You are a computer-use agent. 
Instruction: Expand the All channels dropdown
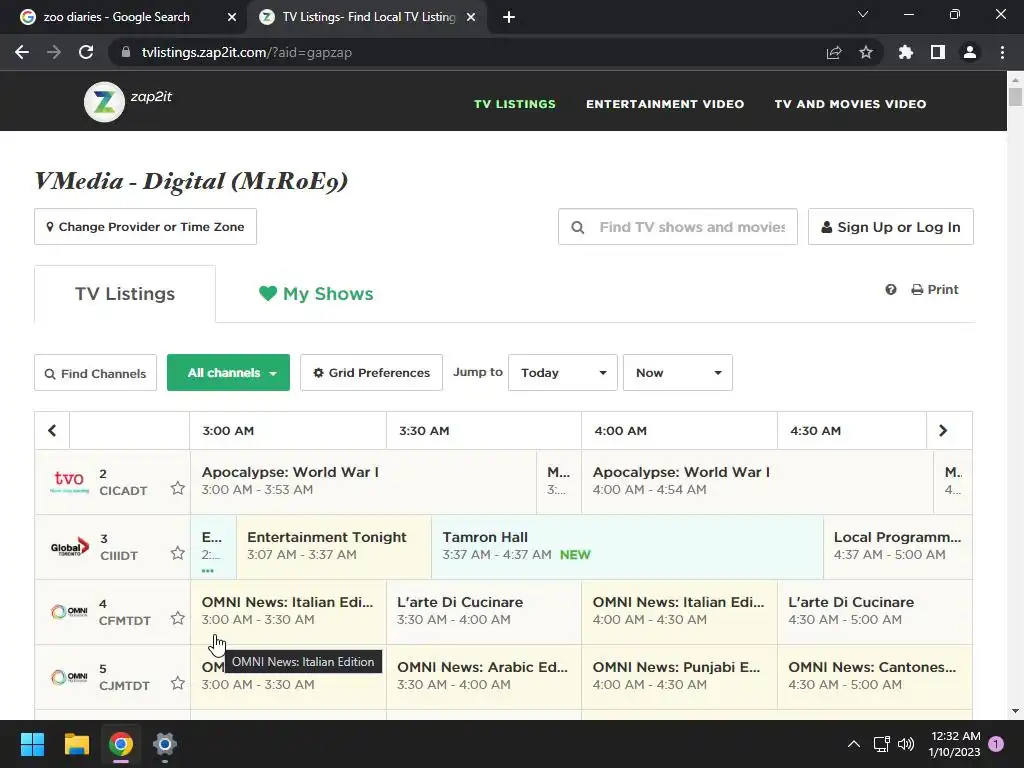coord(229,373)
